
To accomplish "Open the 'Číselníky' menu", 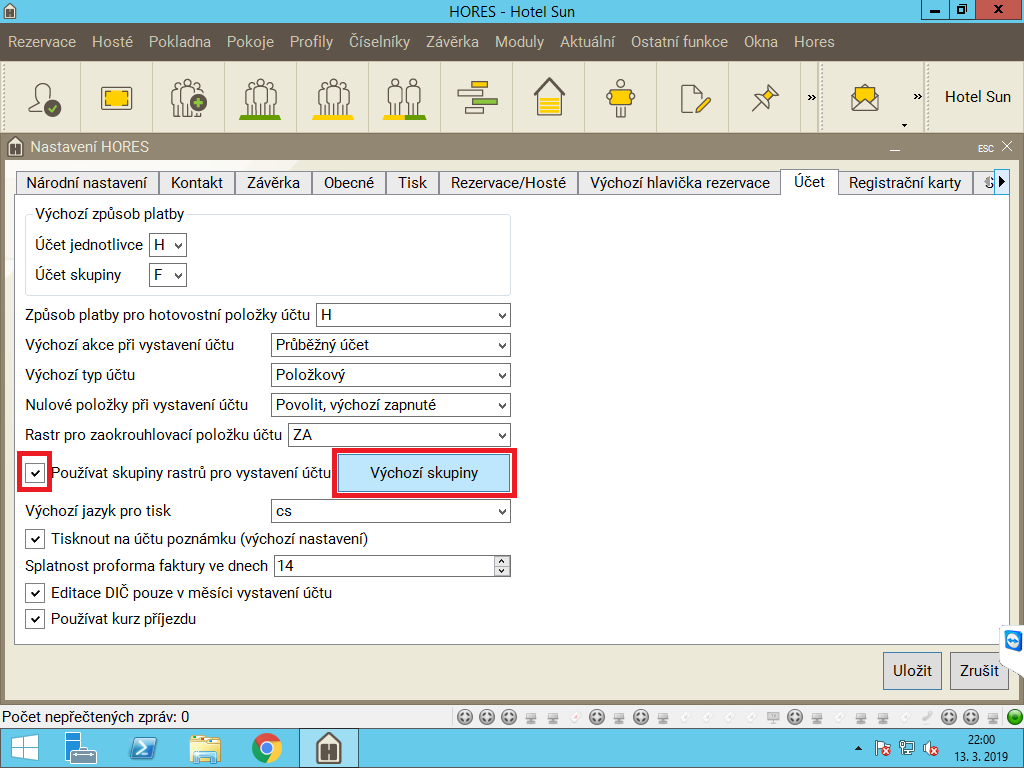I will coord(379,42).
